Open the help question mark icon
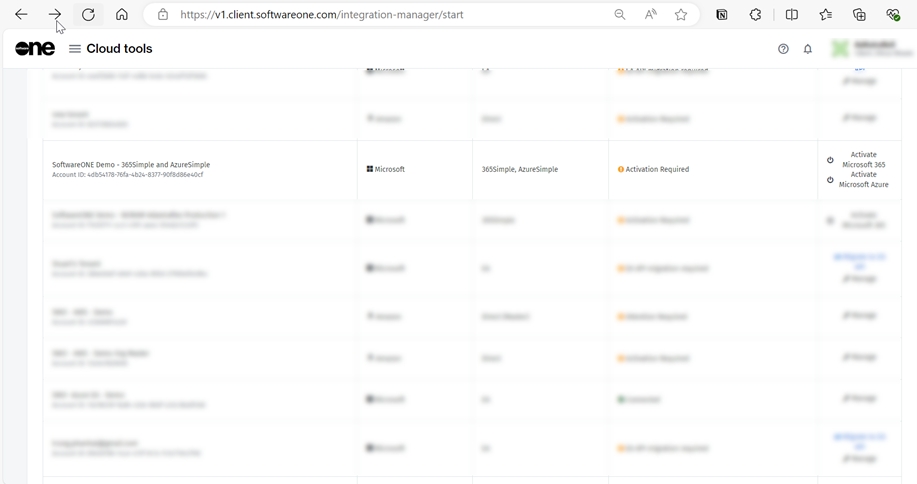Viewport: 917px width, 484px height. 783,49
